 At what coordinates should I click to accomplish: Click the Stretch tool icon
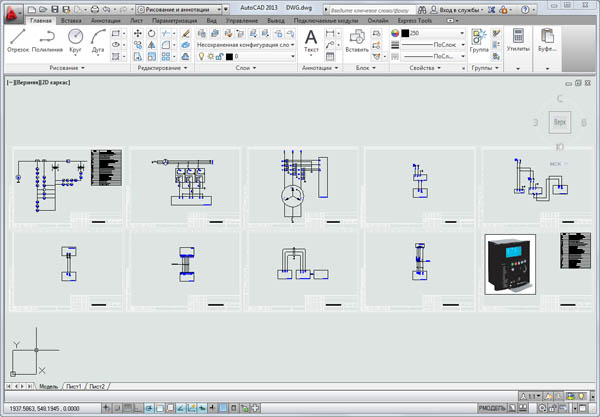(138, 57)
